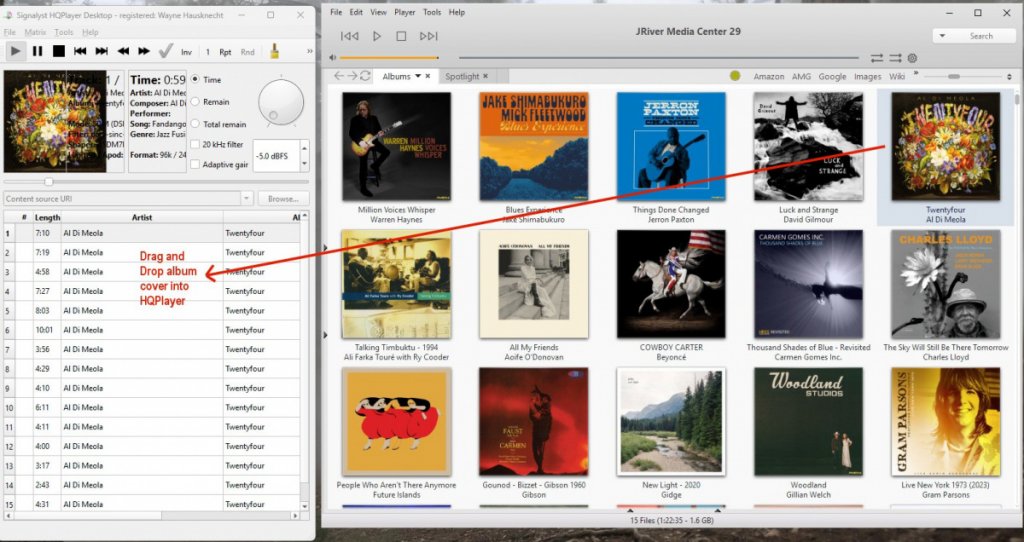Screen dimensions: 1024x542
Task: Click the Wiki link
Action: point(897,76)
